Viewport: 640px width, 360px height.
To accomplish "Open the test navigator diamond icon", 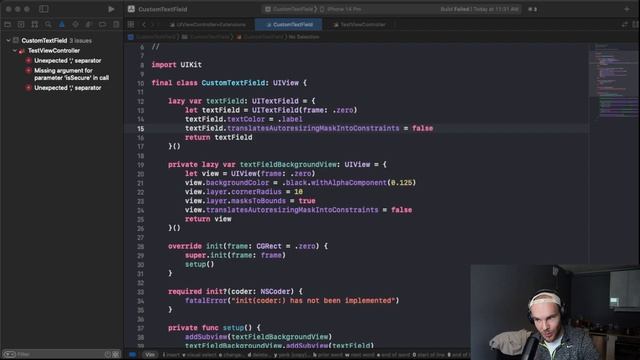I will [x=76, y=24].
